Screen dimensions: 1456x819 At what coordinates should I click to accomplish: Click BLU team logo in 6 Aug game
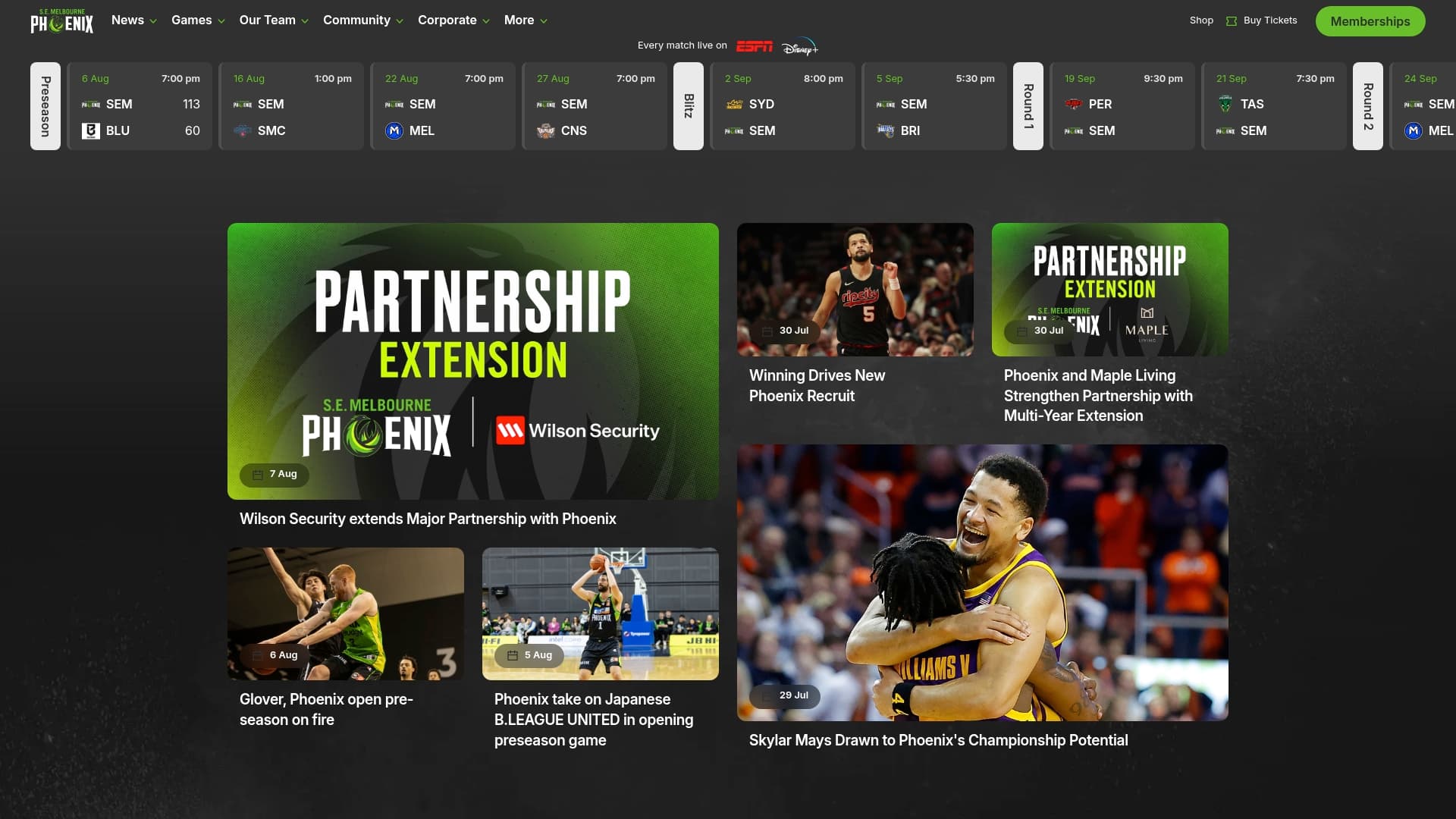tap(91, 131)
